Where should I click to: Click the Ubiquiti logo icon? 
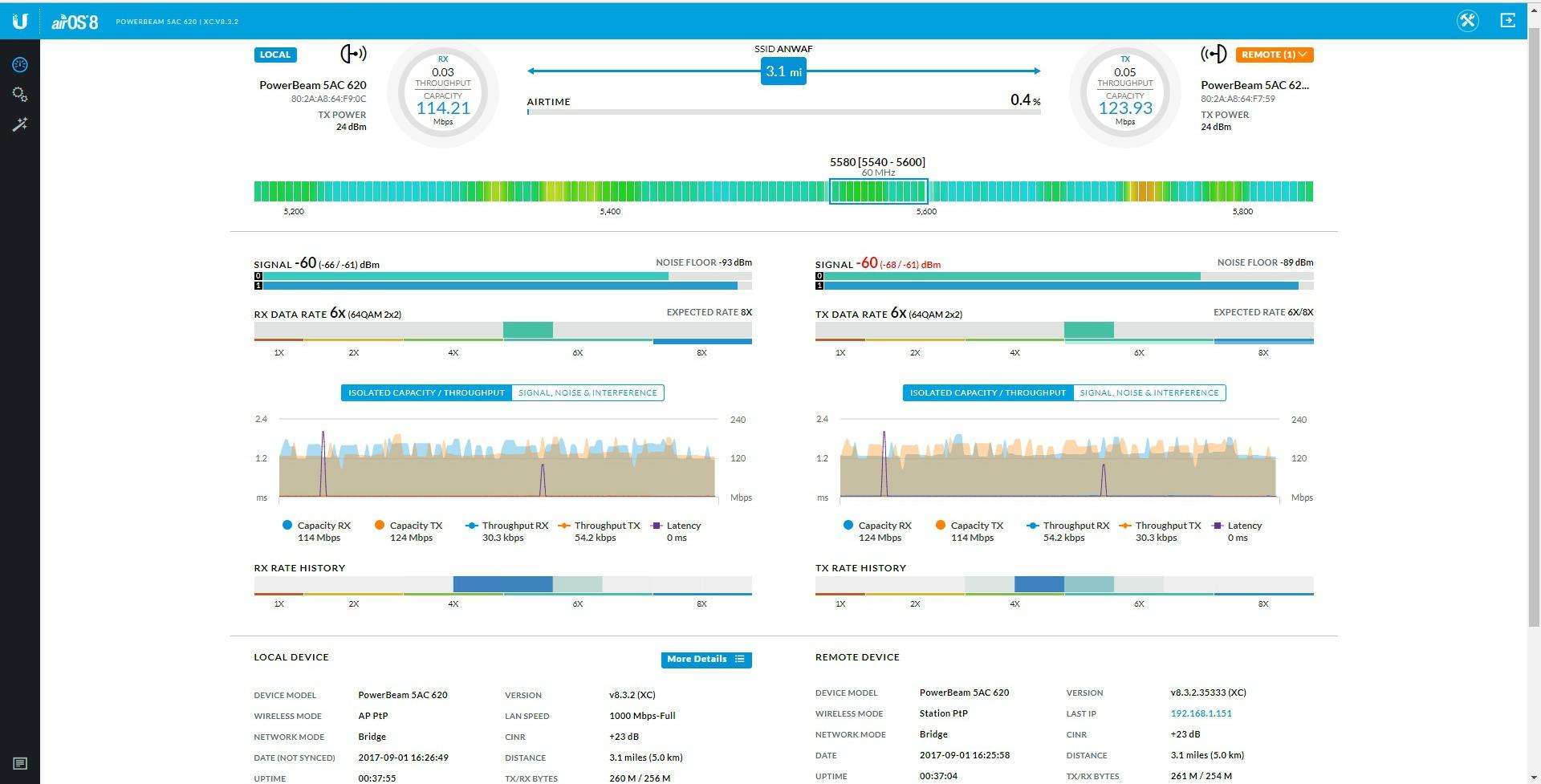pyautogui.click(x=20, y=21)
